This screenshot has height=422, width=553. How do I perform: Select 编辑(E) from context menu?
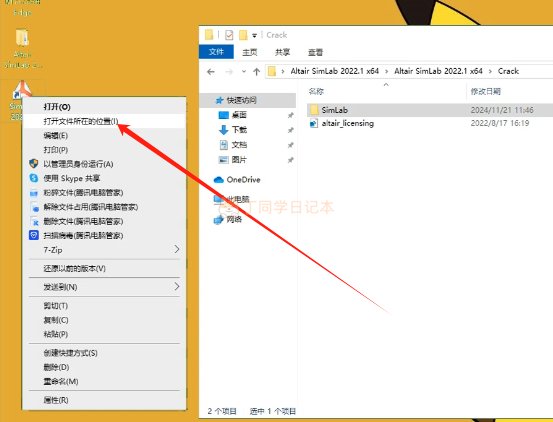[x=104, y=135]
